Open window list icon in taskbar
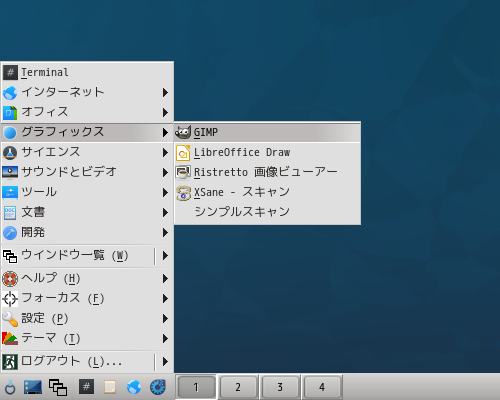 pos(58,387)
